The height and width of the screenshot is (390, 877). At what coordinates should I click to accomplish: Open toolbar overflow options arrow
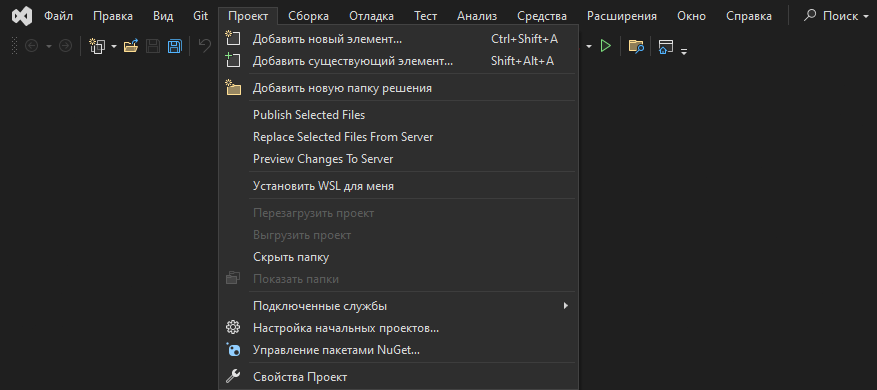tap(684, 51)
